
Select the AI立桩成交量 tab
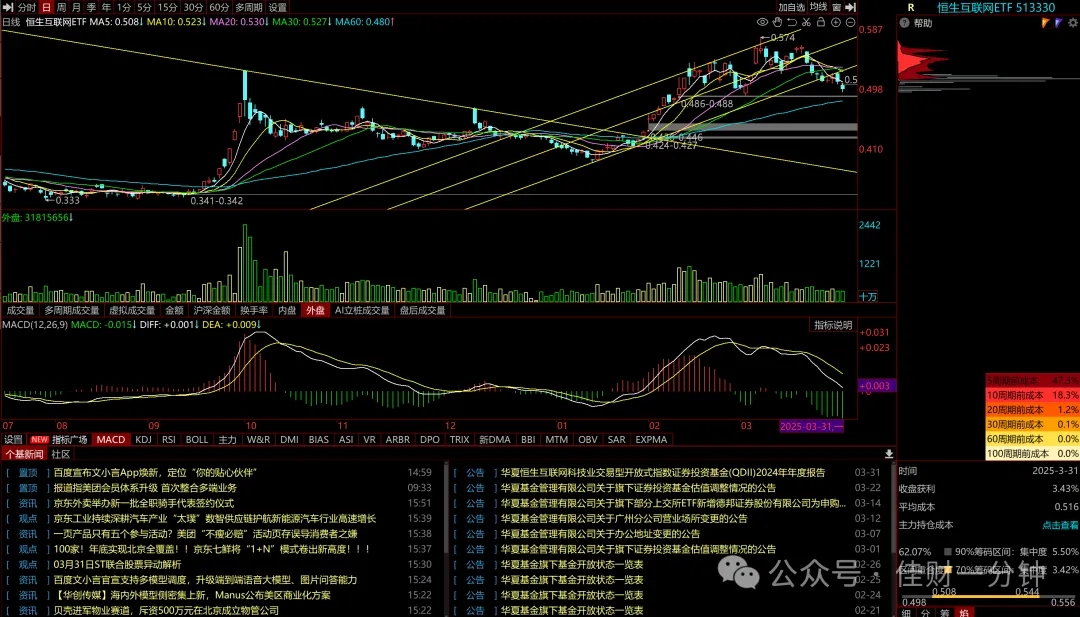[x=362, y=311]
